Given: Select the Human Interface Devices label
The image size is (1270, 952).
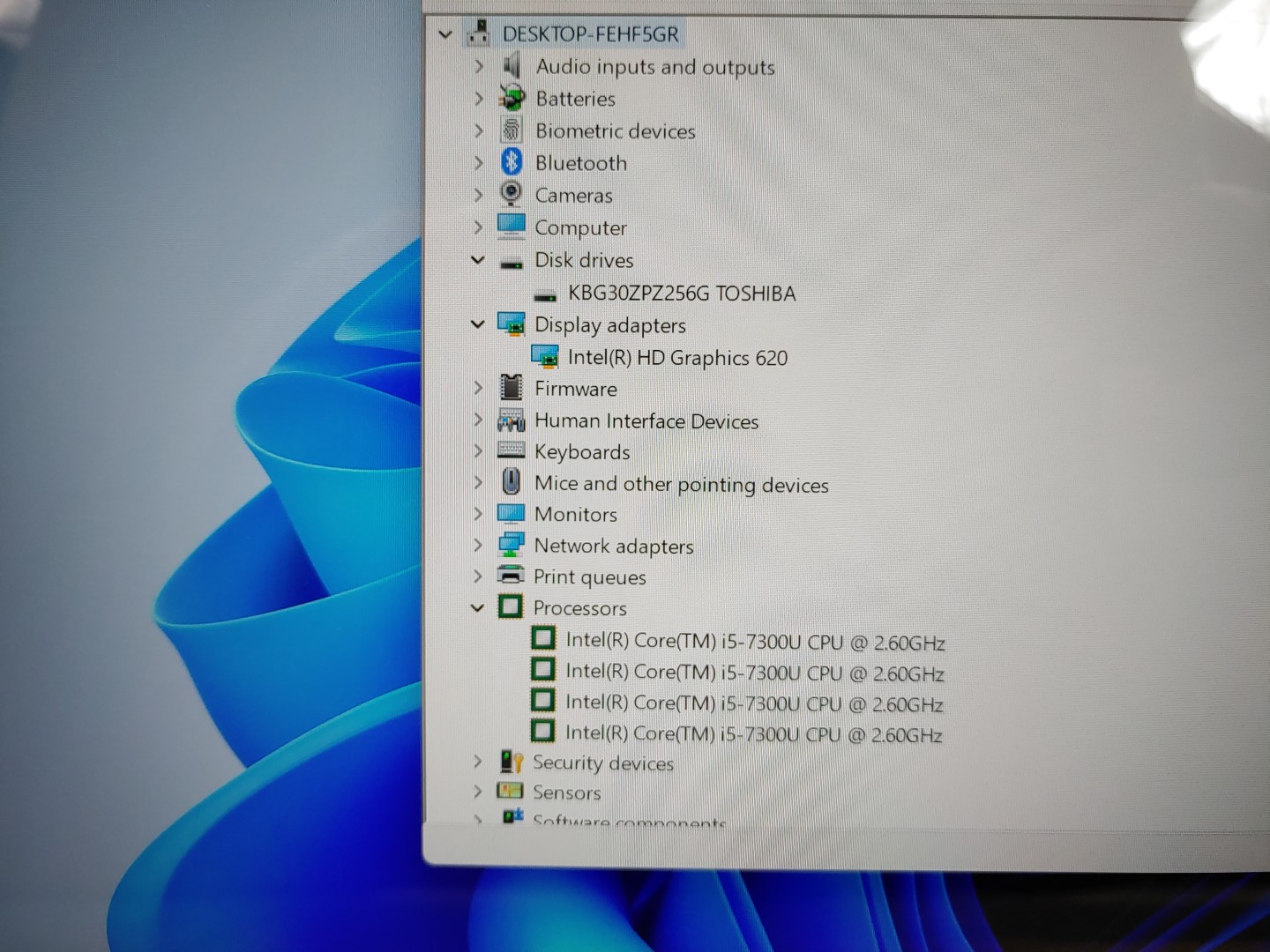Looking at the screenshot, I should point(646,421).
